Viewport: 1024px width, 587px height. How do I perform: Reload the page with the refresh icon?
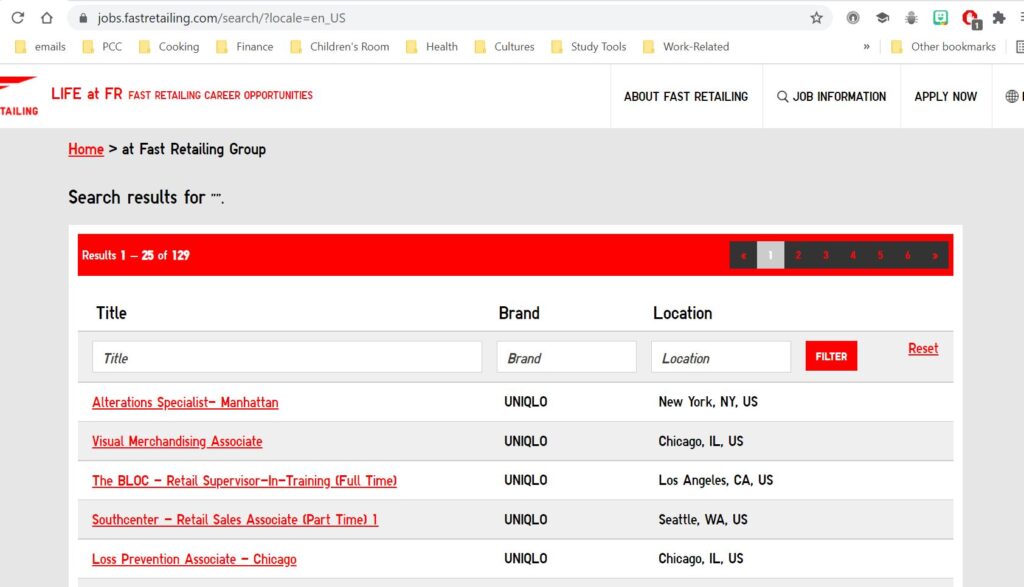point(18,18)
